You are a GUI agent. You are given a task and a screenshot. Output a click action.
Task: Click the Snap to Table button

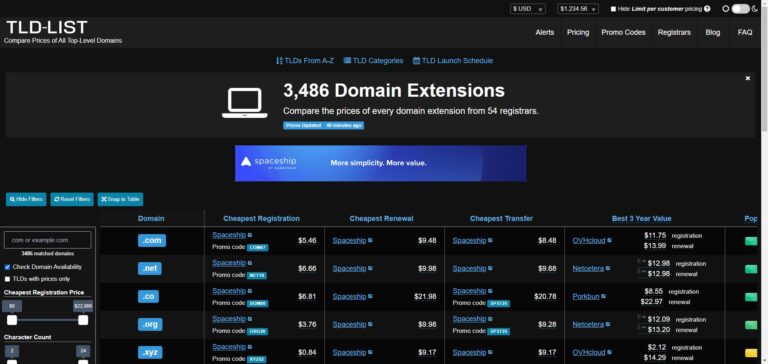click(x=120, y=199)
